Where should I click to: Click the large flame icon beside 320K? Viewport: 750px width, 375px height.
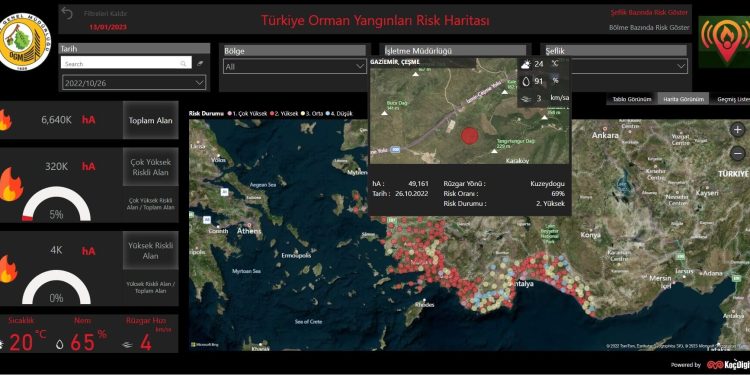coord(11,184)
